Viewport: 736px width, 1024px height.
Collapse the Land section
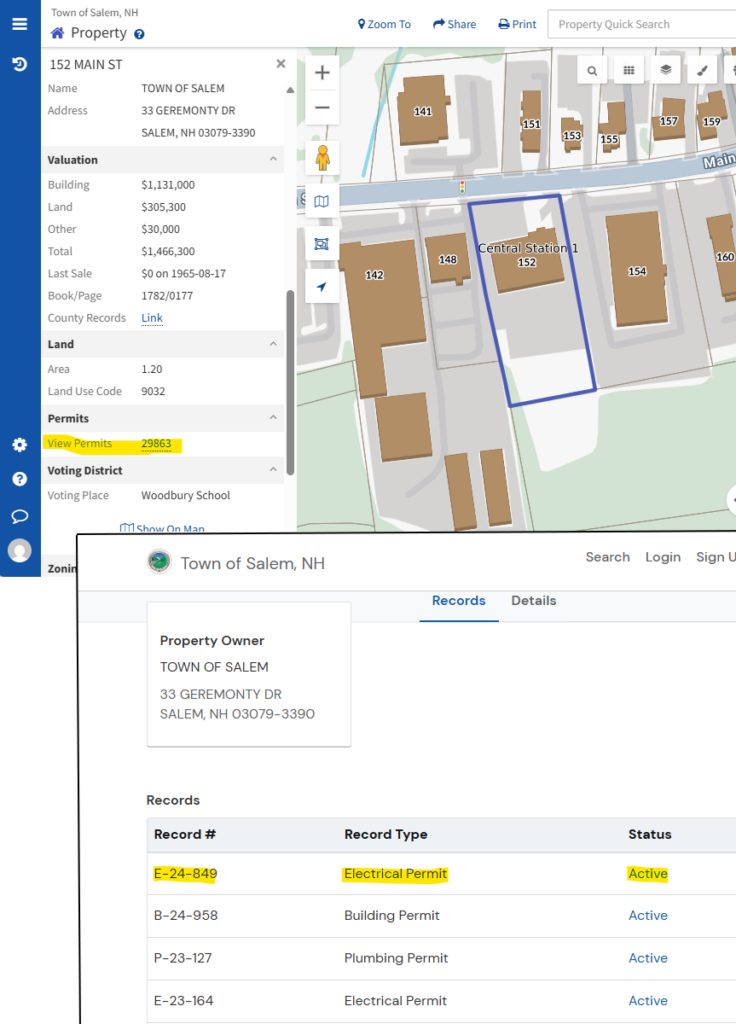click(x=273, y=344)
